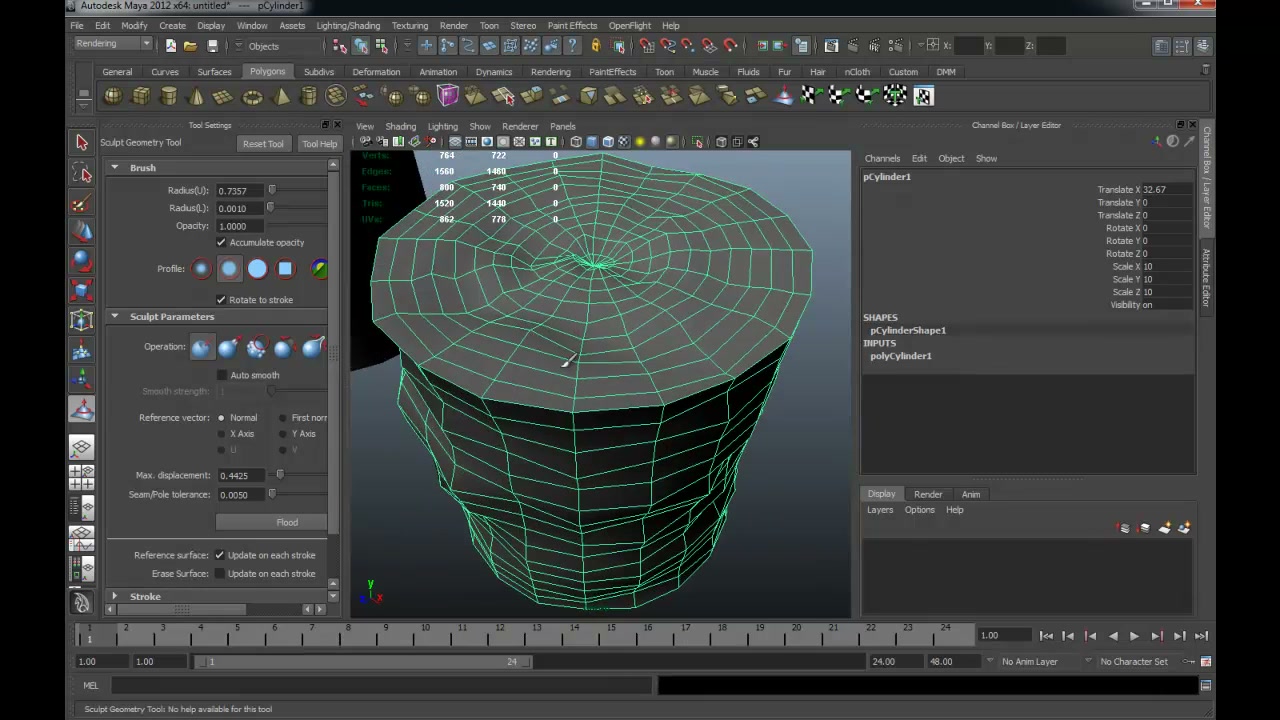Click the Reset Tool button
This screenshot has height=720, width=1280.
click(x=263, y=144)
